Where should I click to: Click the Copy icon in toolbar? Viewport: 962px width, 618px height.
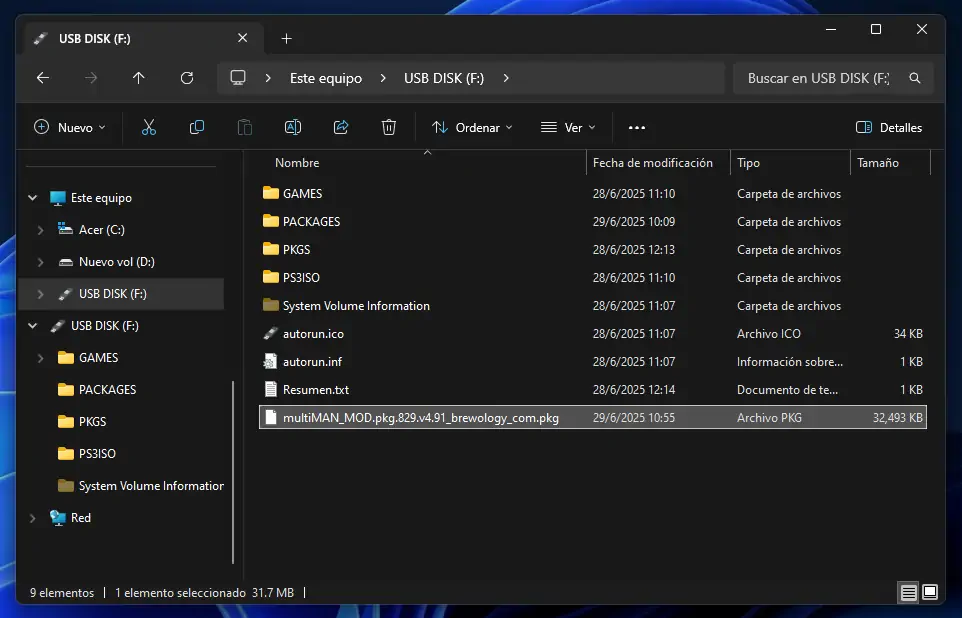(x=196, y=127)
